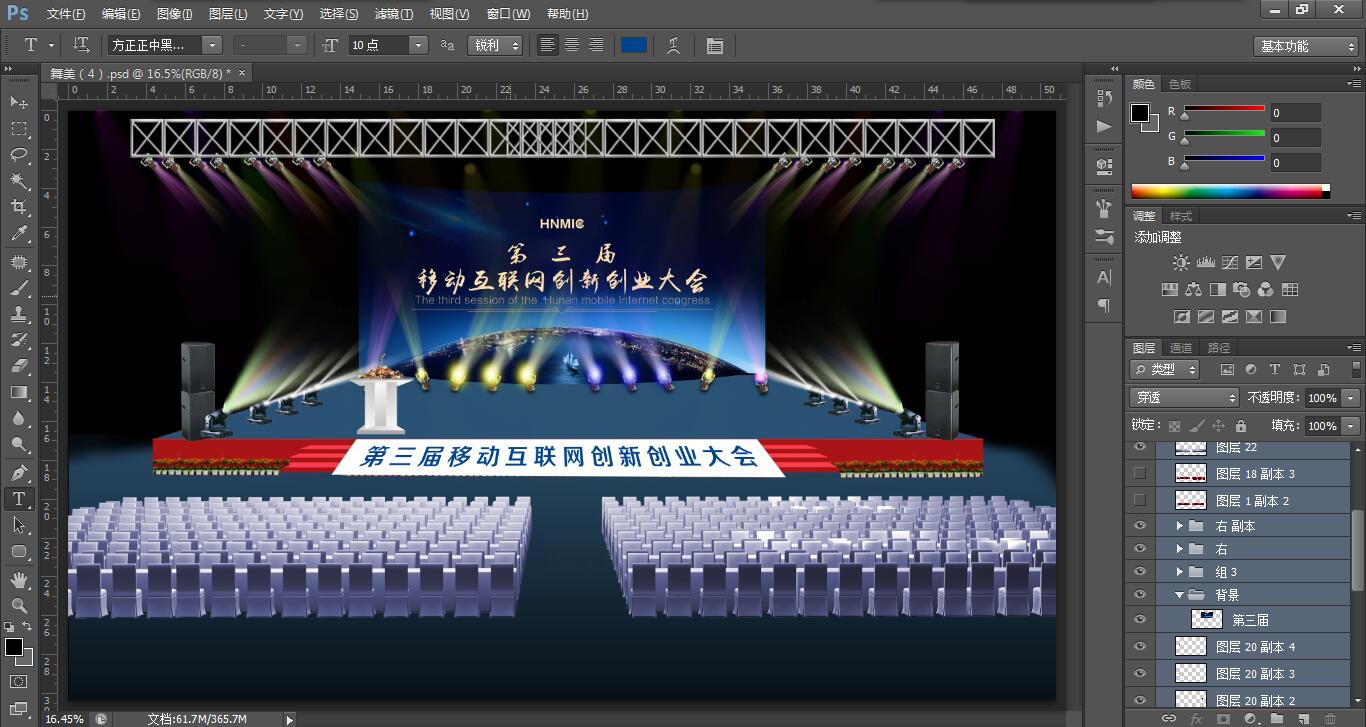Expand the 右 group
This screenshot has width=1366, height=727.
pos(1180,549)
